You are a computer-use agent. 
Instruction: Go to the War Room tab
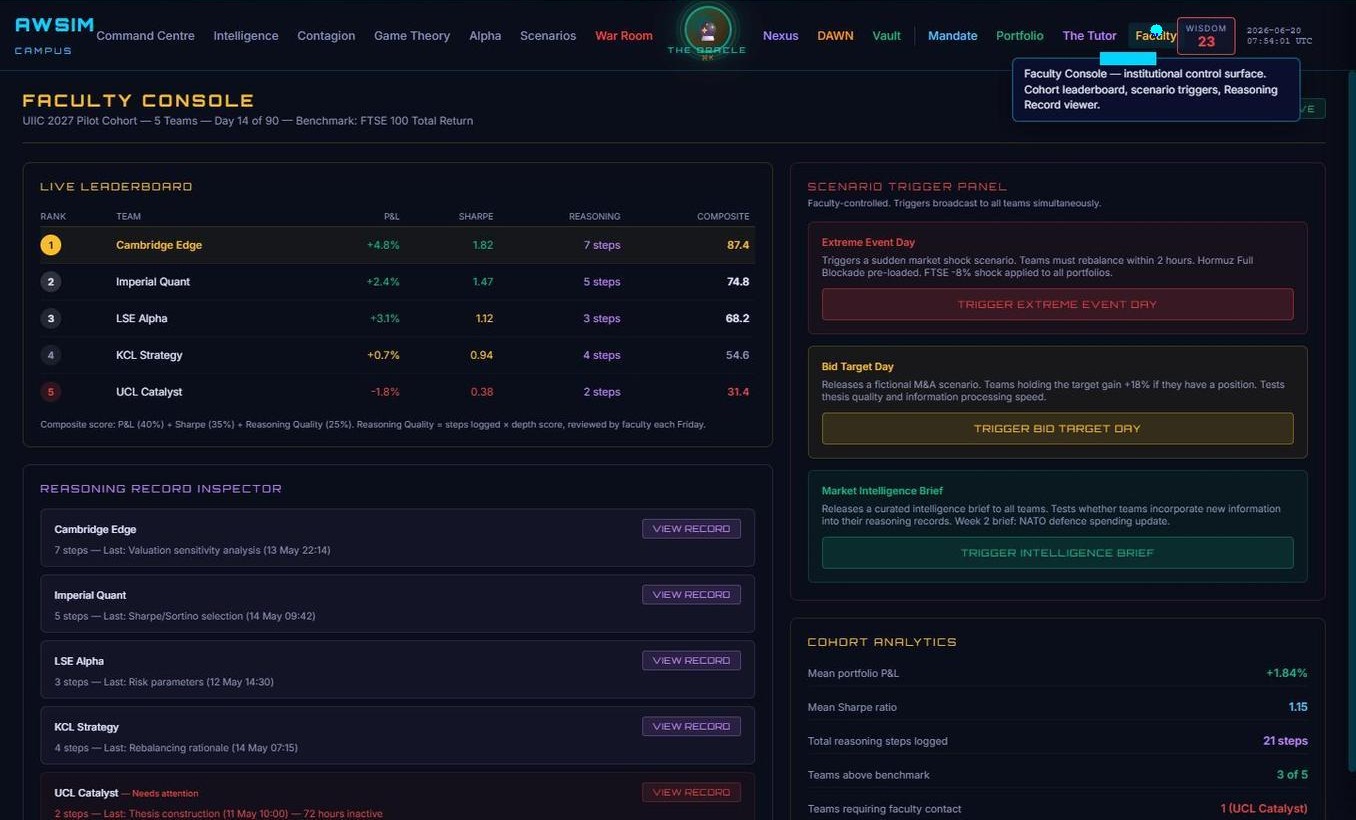[x=624, y=36]
